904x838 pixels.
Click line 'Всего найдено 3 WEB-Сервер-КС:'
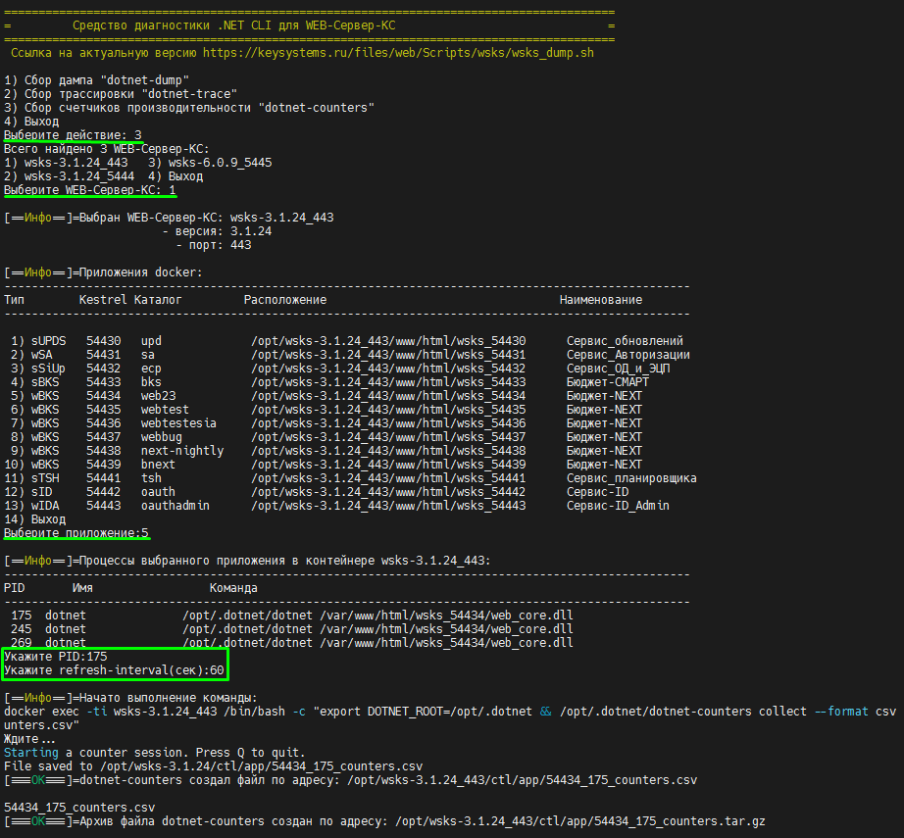coord(107,149)
